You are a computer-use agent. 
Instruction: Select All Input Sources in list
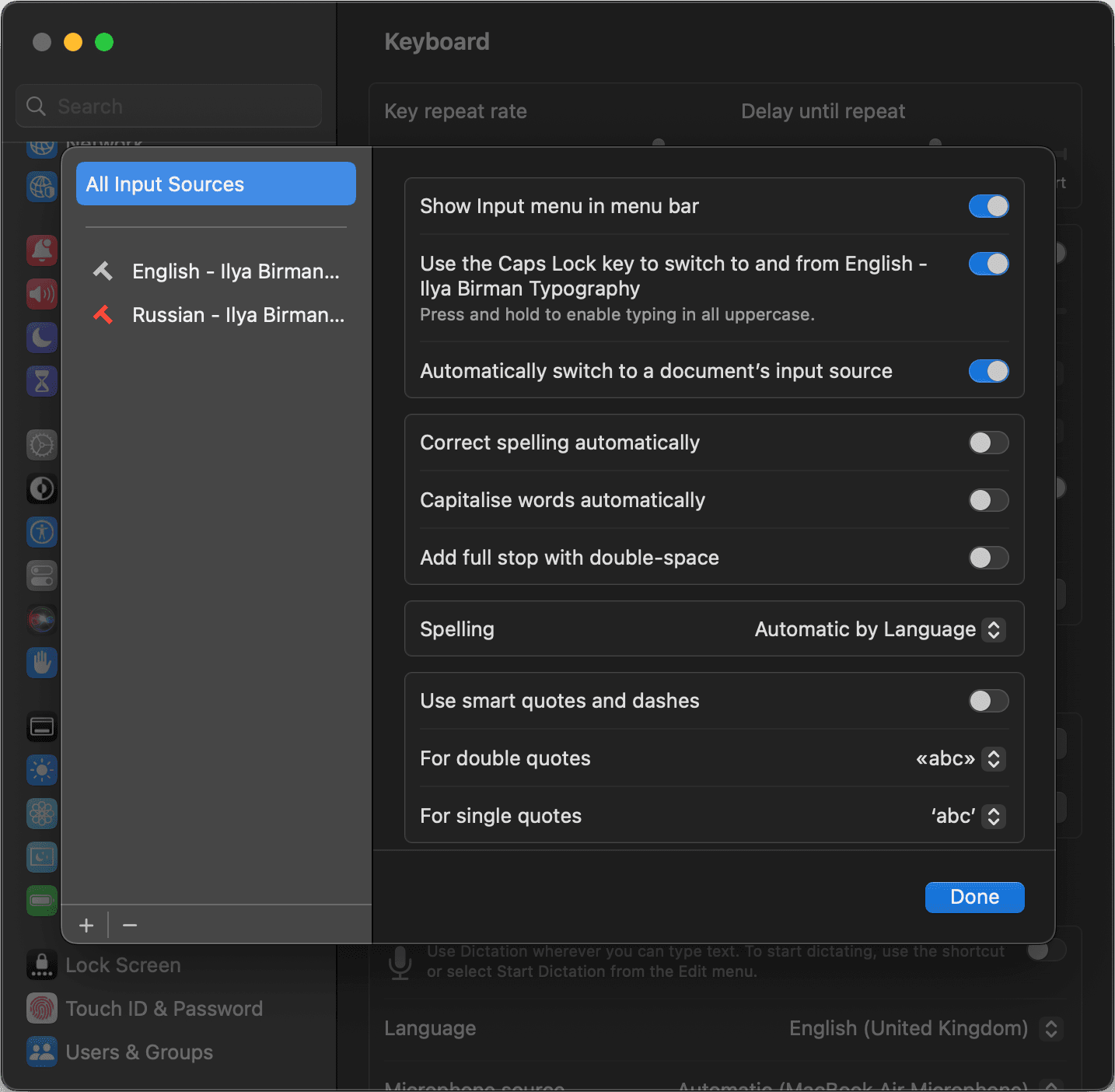pyautogui.click(x=216, y=184)
